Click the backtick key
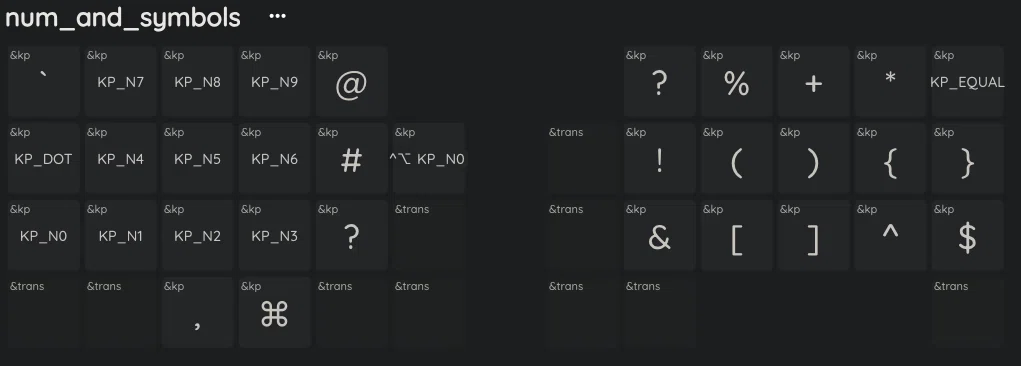Viewport: 1021px width, 366px height. click(x=44, y=81)
